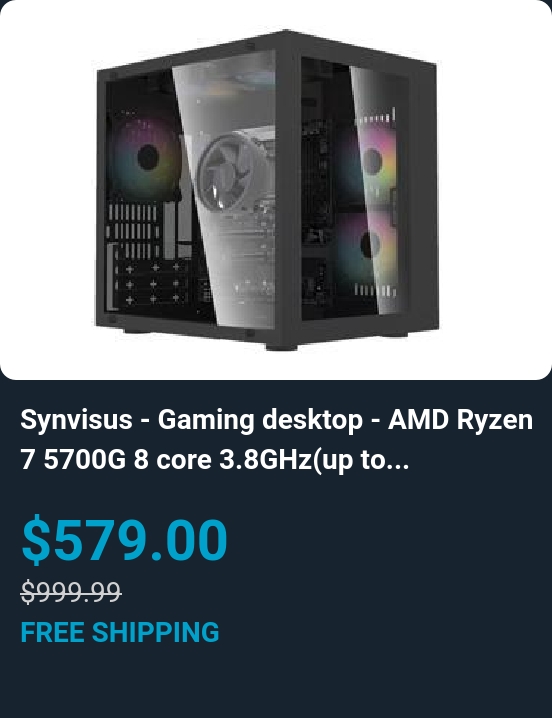This screenshot has height=718, width=552.
Task: Click the empty dark area below FREE SHIPPING
Action: [x=276, y=682]
